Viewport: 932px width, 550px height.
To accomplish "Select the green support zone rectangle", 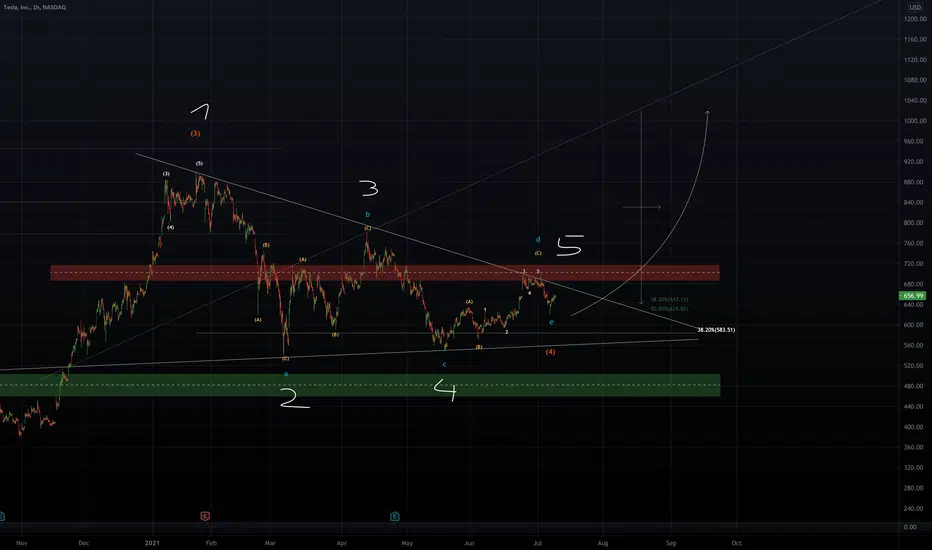I will coord(360,385).
